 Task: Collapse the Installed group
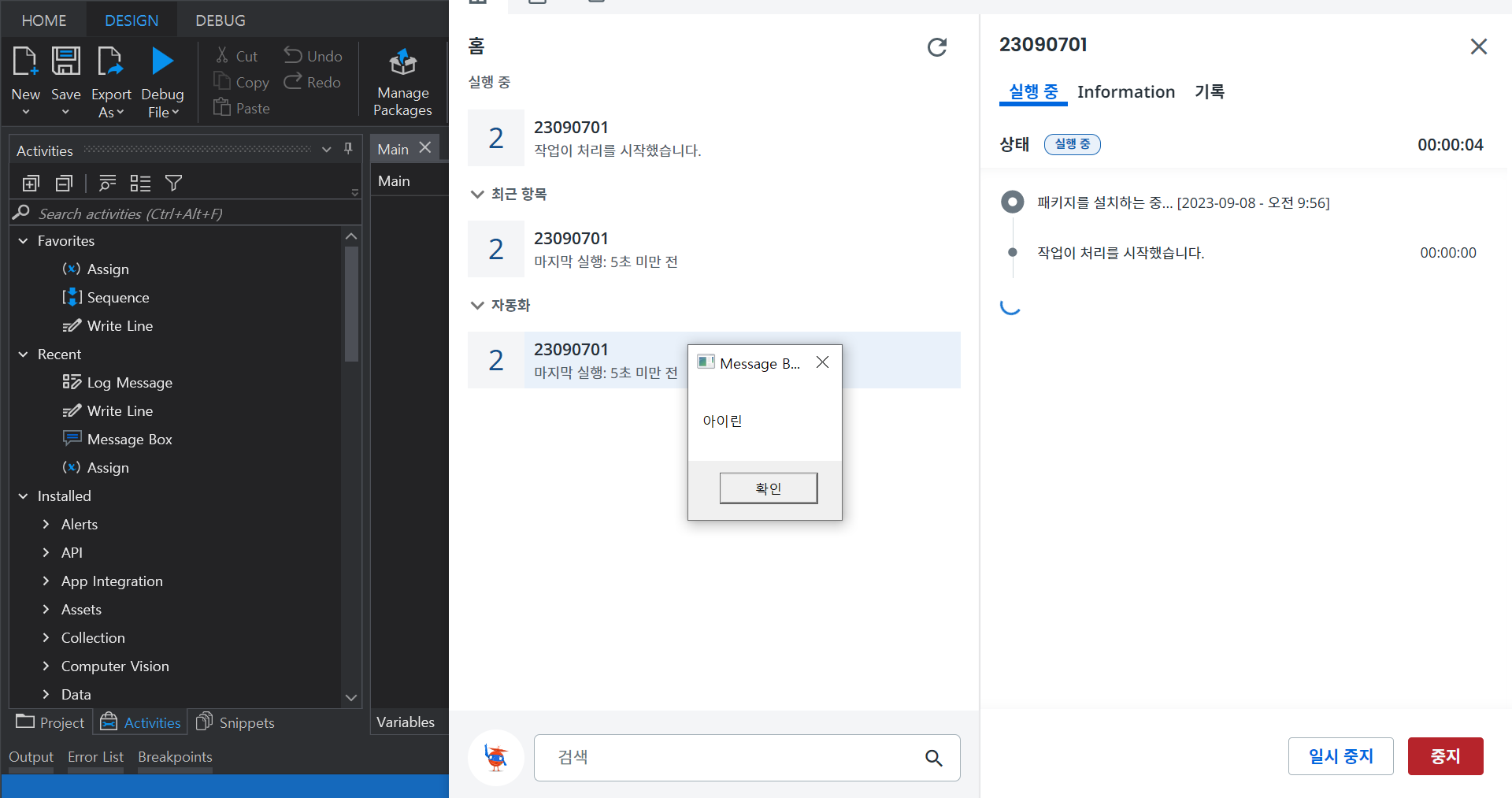[23, 496]
